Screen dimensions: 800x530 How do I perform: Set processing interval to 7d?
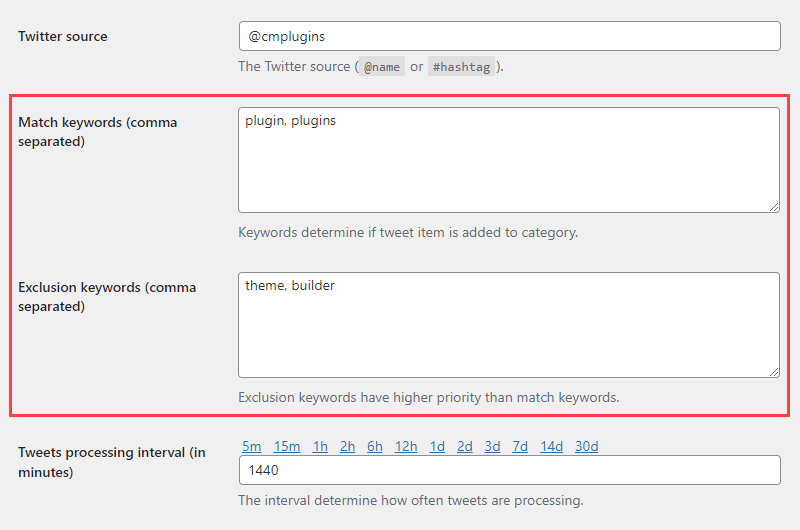coord(520,446)
